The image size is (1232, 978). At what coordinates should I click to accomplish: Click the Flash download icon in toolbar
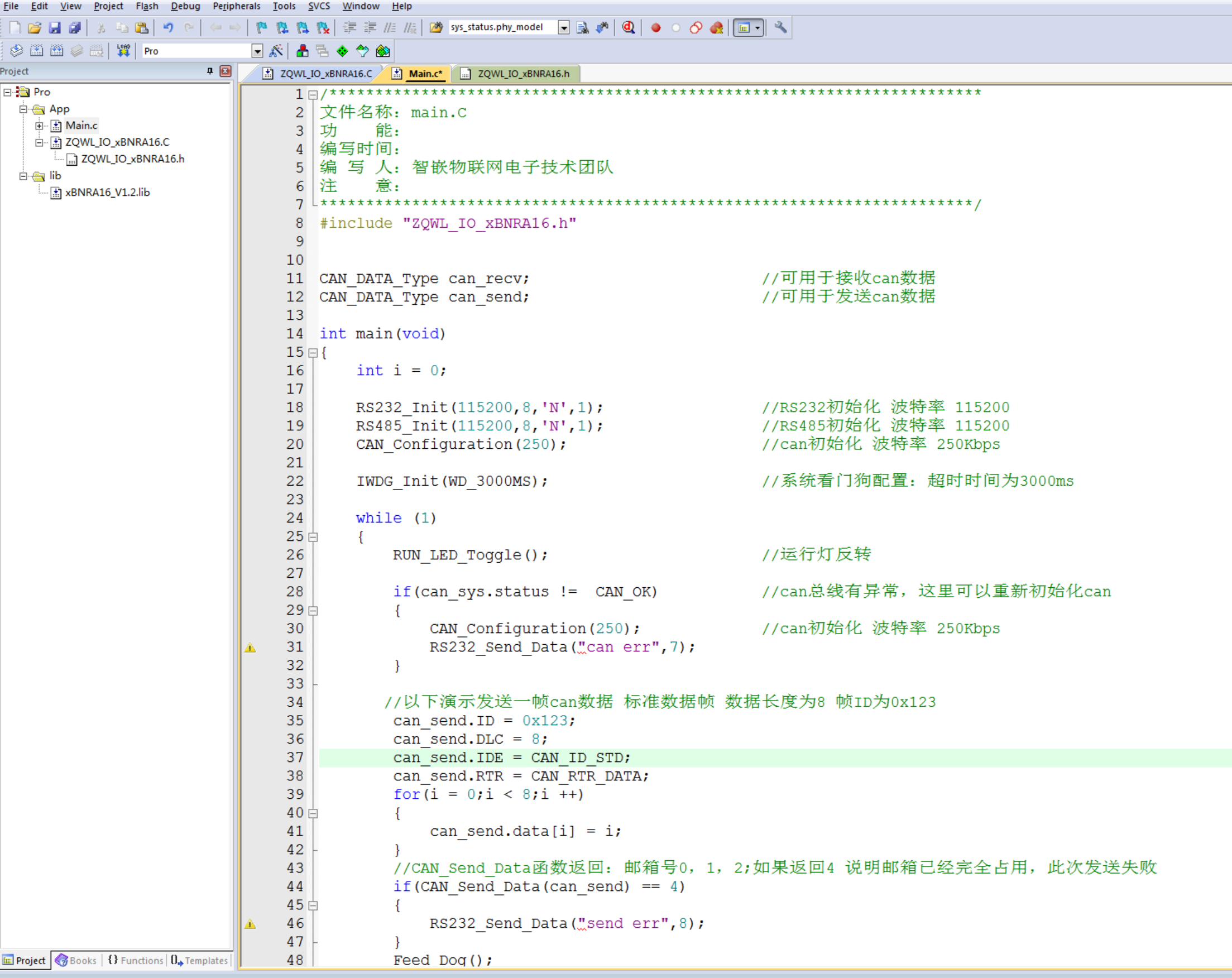tap(124, 51)
